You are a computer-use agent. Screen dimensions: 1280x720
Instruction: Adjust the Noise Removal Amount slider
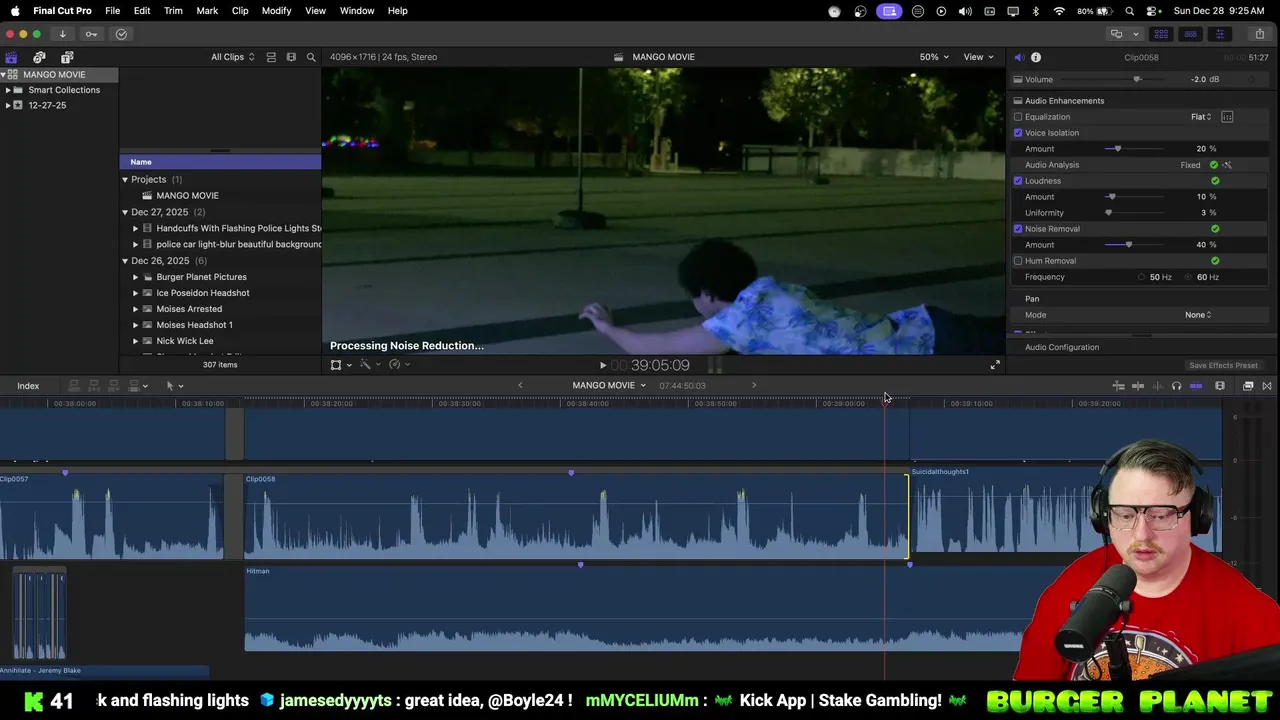click(1129, 245)
